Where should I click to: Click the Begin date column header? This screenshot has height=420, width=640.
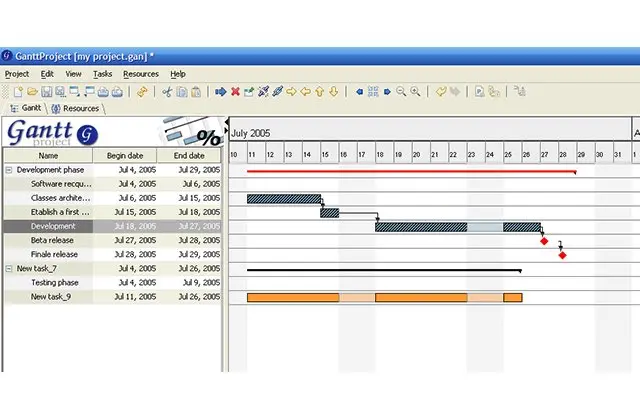[125, 156]
